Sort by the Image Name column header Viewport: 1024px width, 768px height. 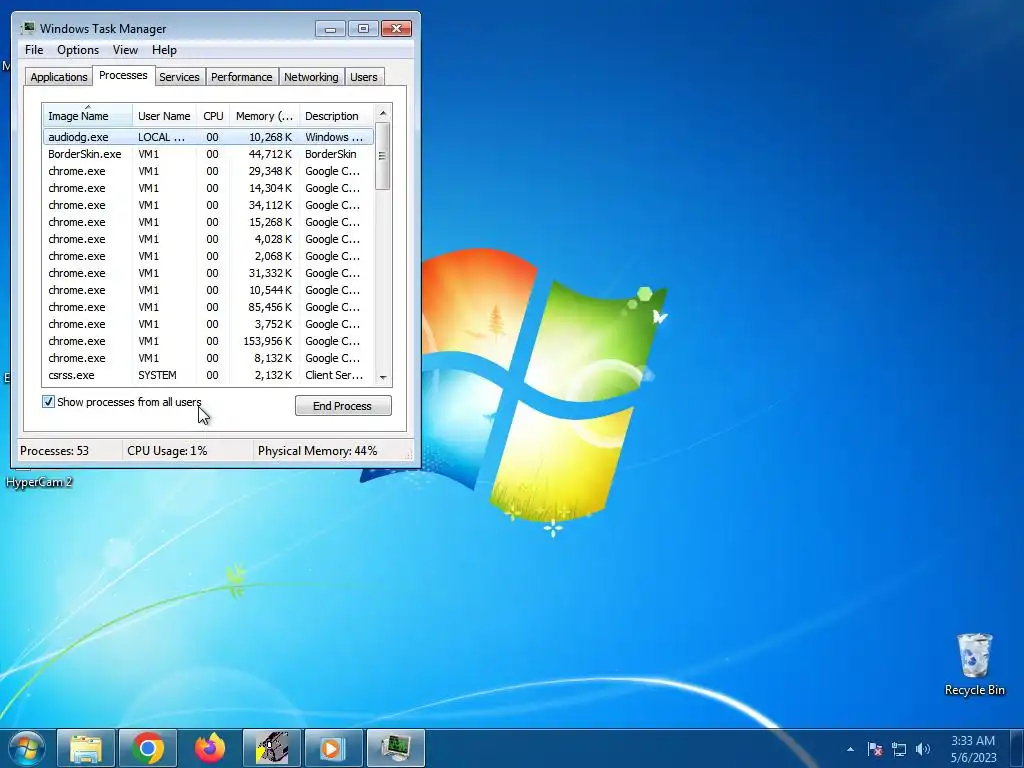[88, 116]
